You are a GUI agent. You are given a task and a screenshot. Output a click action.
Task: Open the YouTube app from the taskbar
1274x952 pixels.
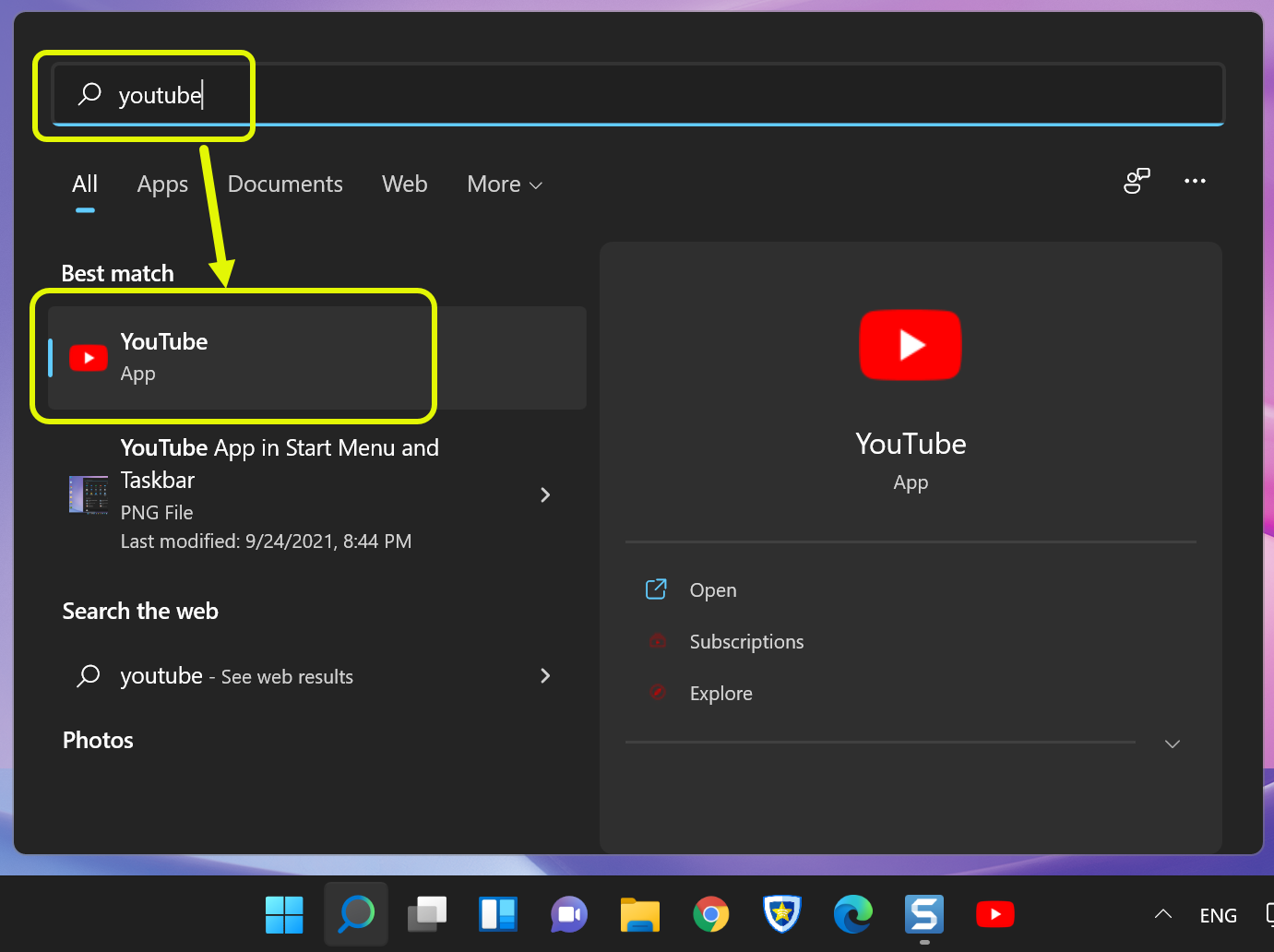pyautogui.click(x=994, y=914)
